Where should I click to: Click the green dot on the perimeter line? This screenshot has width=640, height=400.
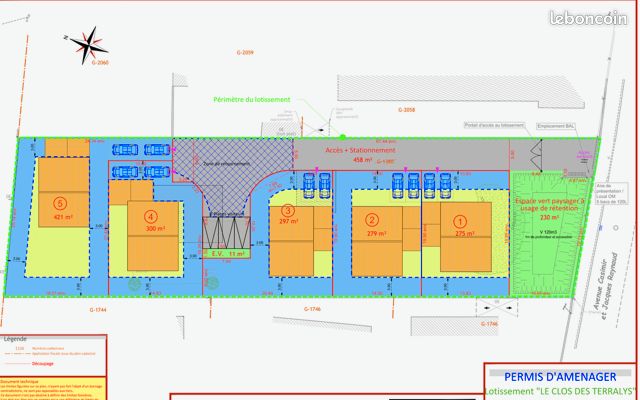click(343, 137)
